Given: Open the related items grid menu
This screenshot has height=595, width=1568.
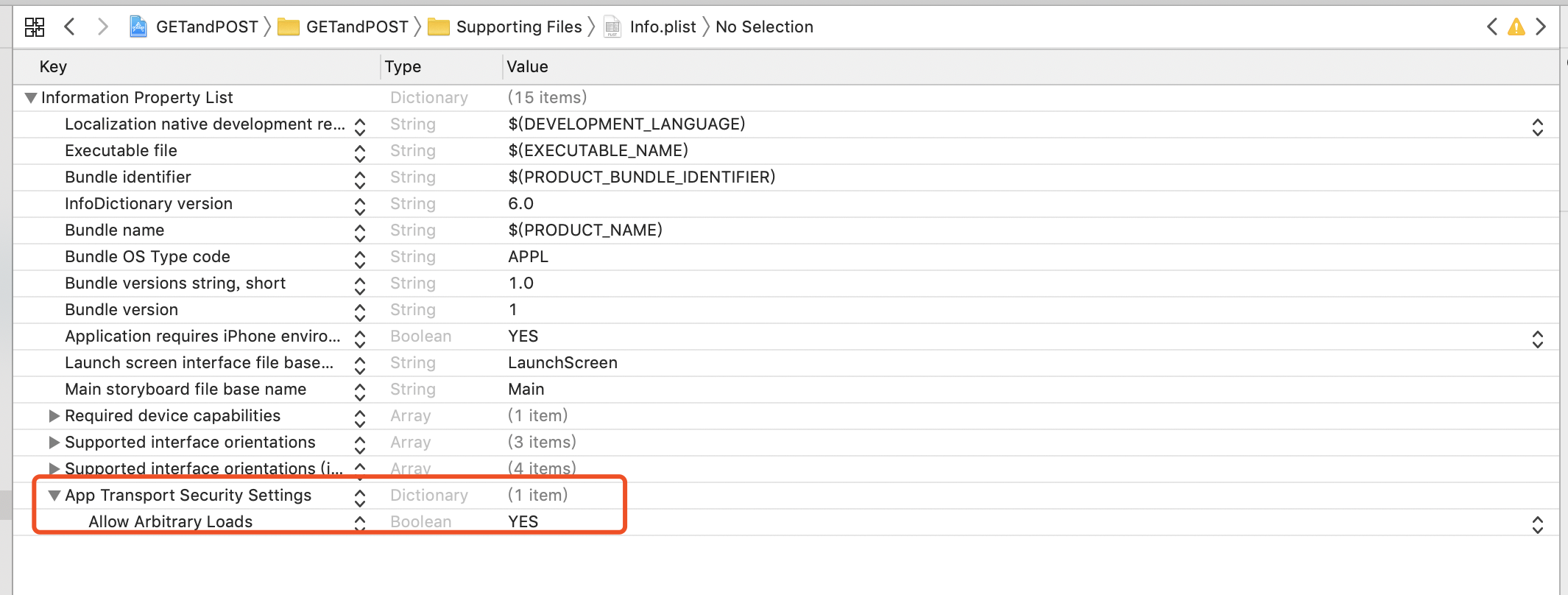Looking at the screenshot, I should click(35, 27).
